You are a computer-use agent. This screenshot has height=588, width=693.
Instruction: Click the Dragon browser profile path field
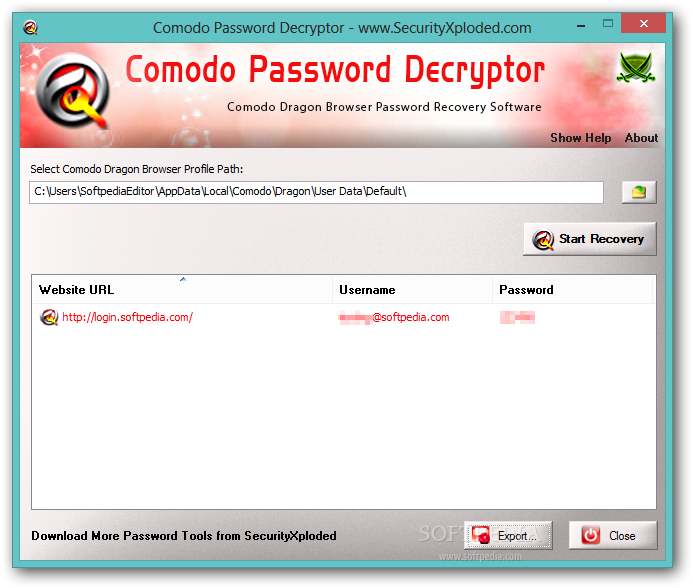pyautogui.click(x=316, y=192)
